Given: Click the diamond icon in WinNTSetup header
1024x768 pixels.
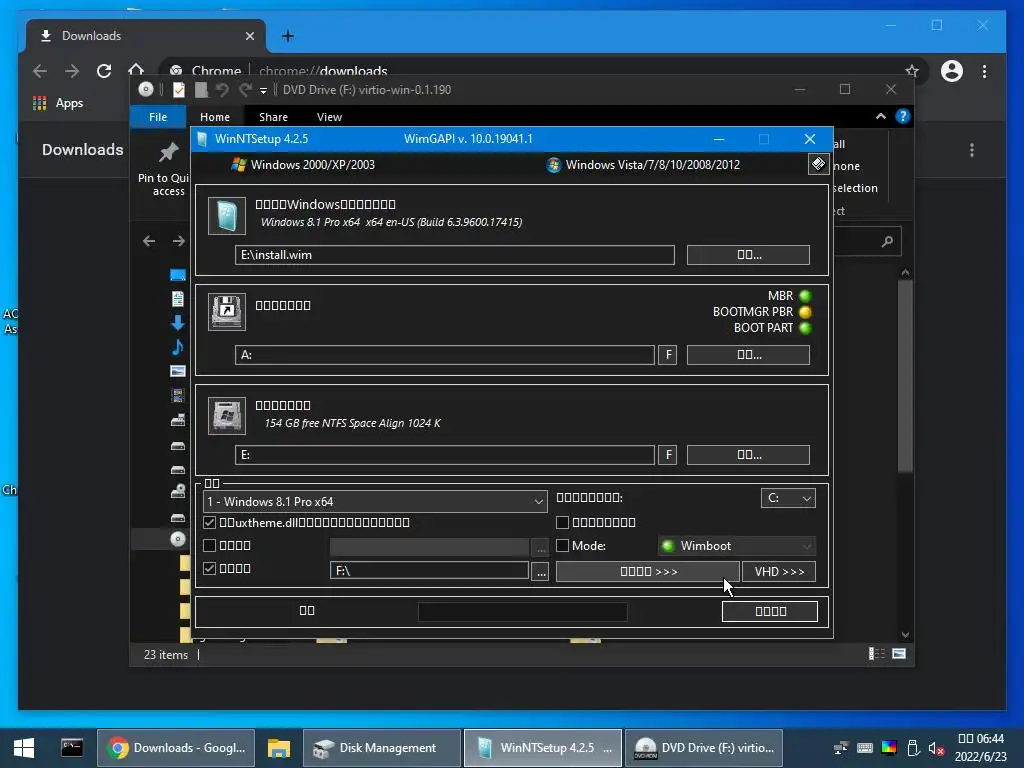Looking at the screenshot, I should coord(818,164).
